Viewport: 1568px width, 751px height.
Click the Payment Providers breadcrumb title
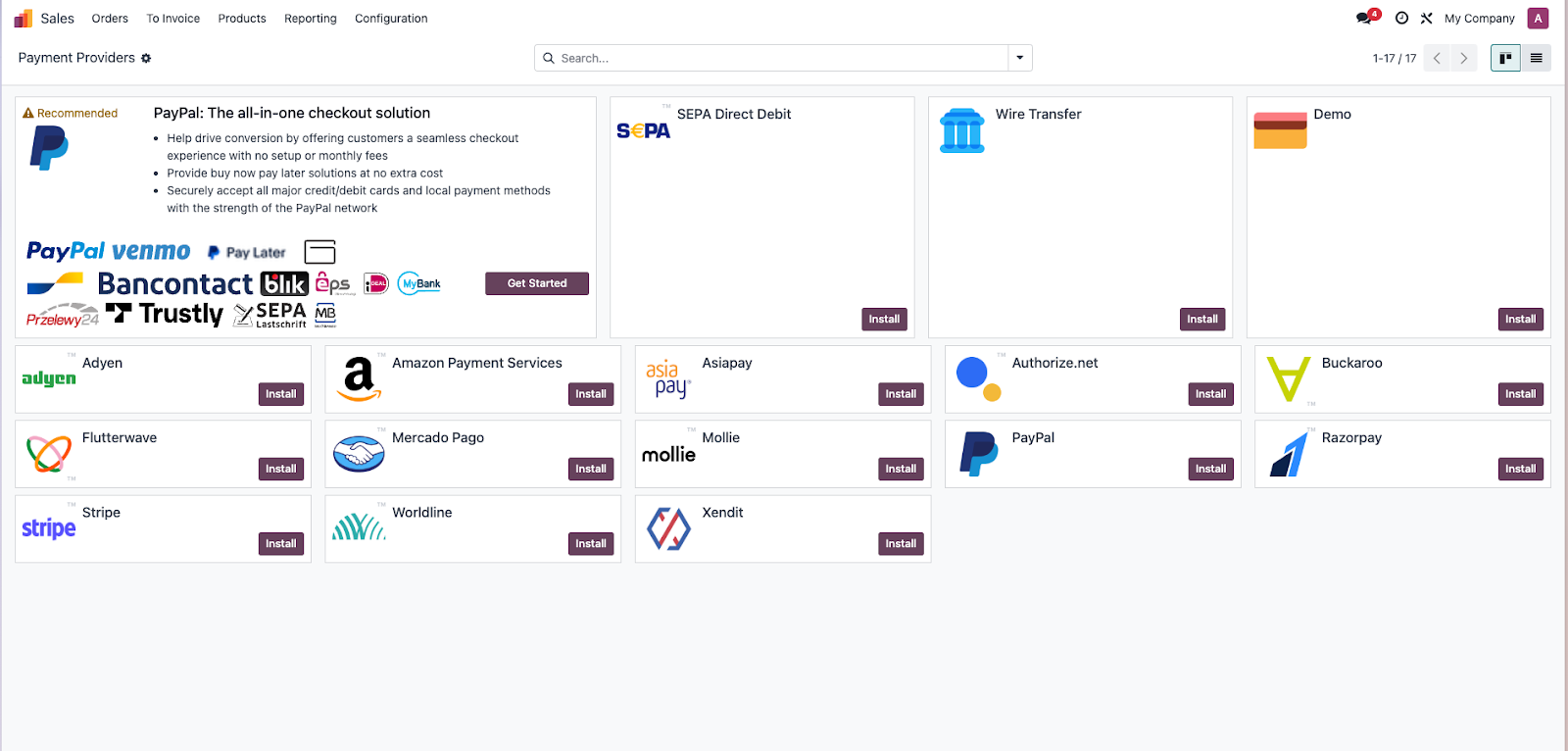pos(76,58)
